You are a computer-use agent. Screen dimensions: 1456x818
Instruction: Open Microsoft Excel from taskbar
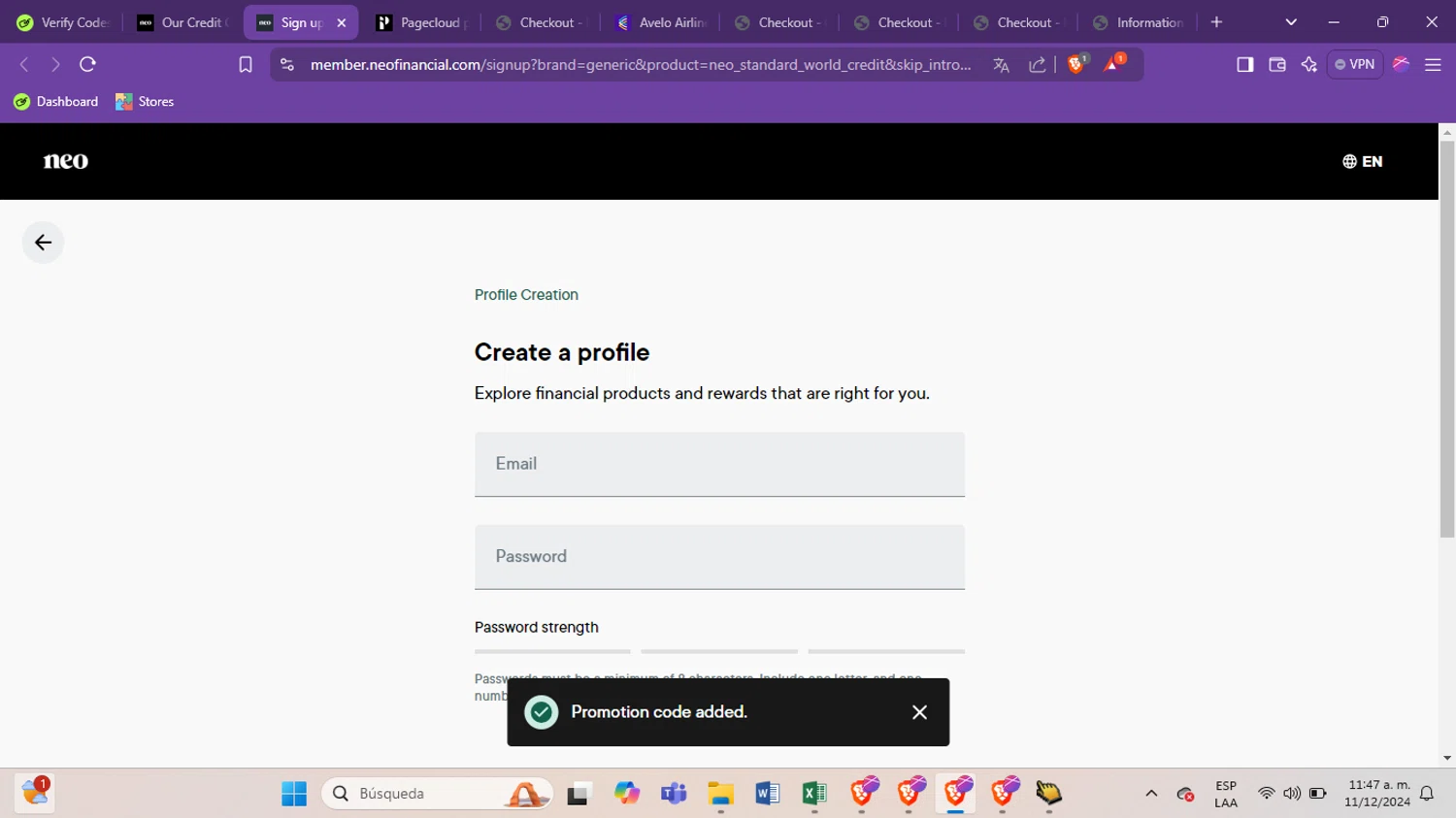813,794
